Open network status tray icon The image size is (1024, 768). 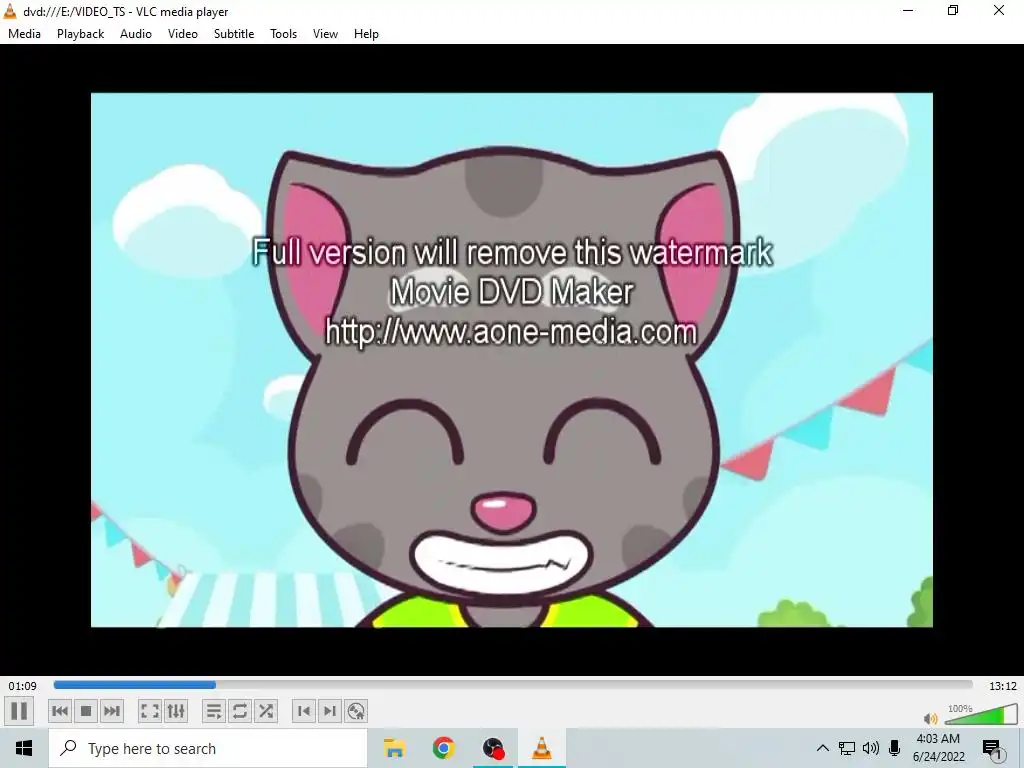847,748
